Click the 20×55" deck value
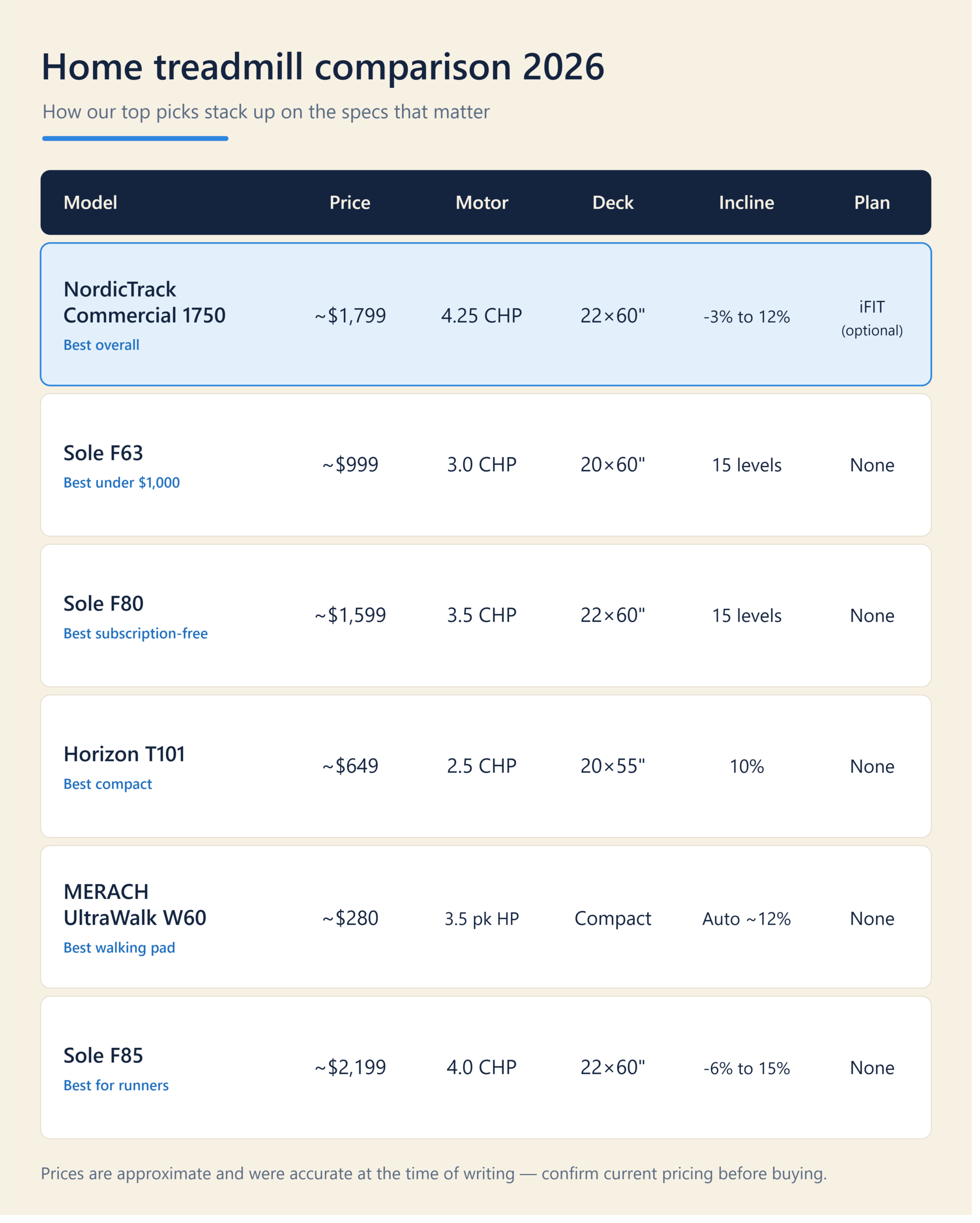The width and height of the screenshot is (980, 1223). tap(618, 772)
